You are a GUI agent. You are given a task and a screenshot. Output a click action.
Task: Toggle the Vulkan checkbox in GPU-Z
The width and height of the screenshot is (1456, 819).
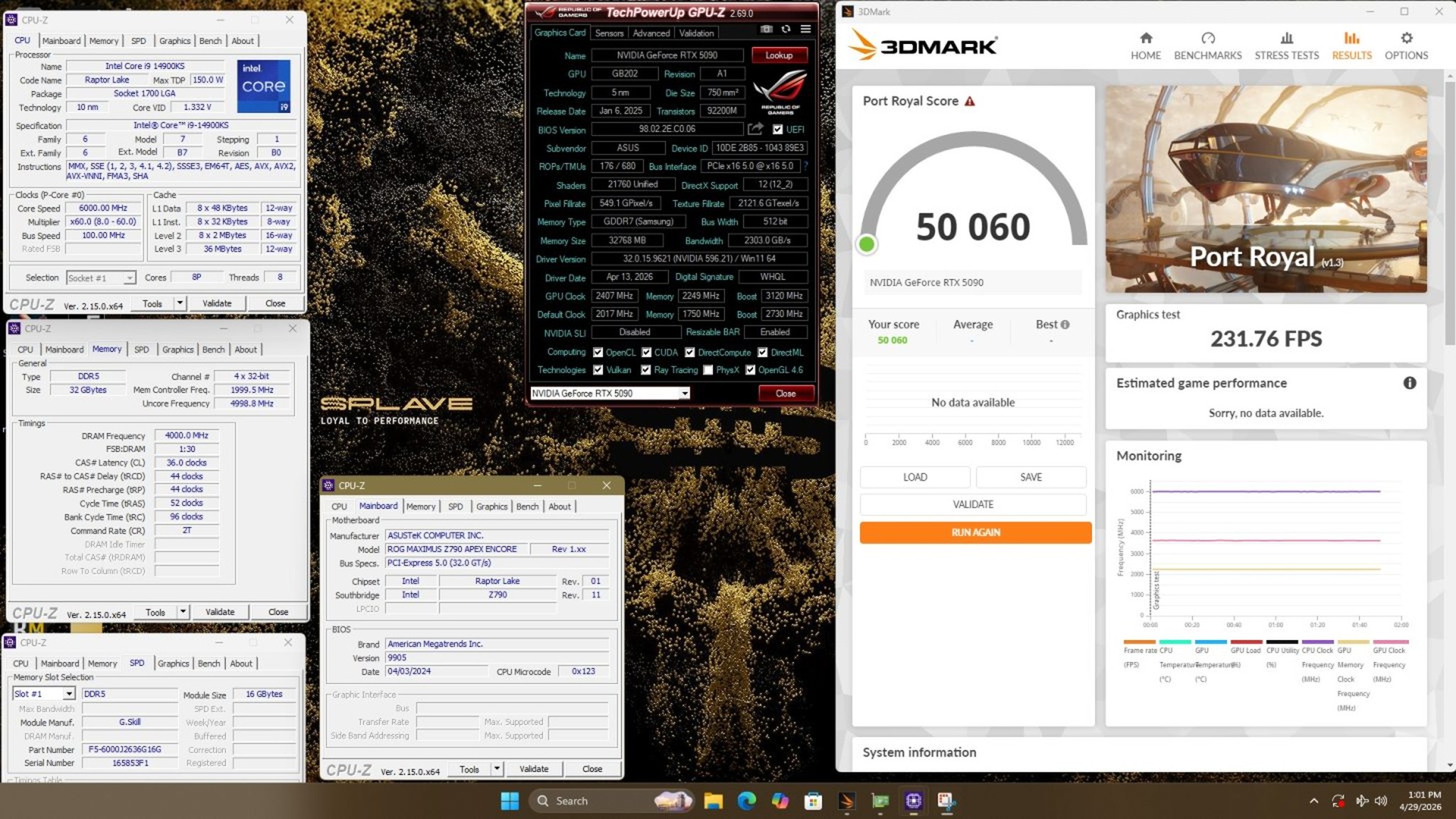pos(598,370)
